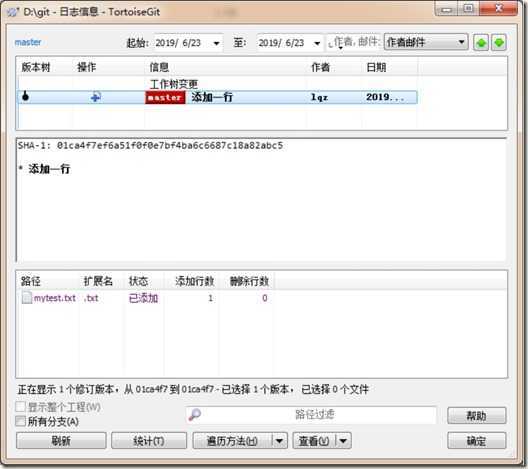The image size is (528, 469).
Task: Click the green up arrow button
Action: 481,43
